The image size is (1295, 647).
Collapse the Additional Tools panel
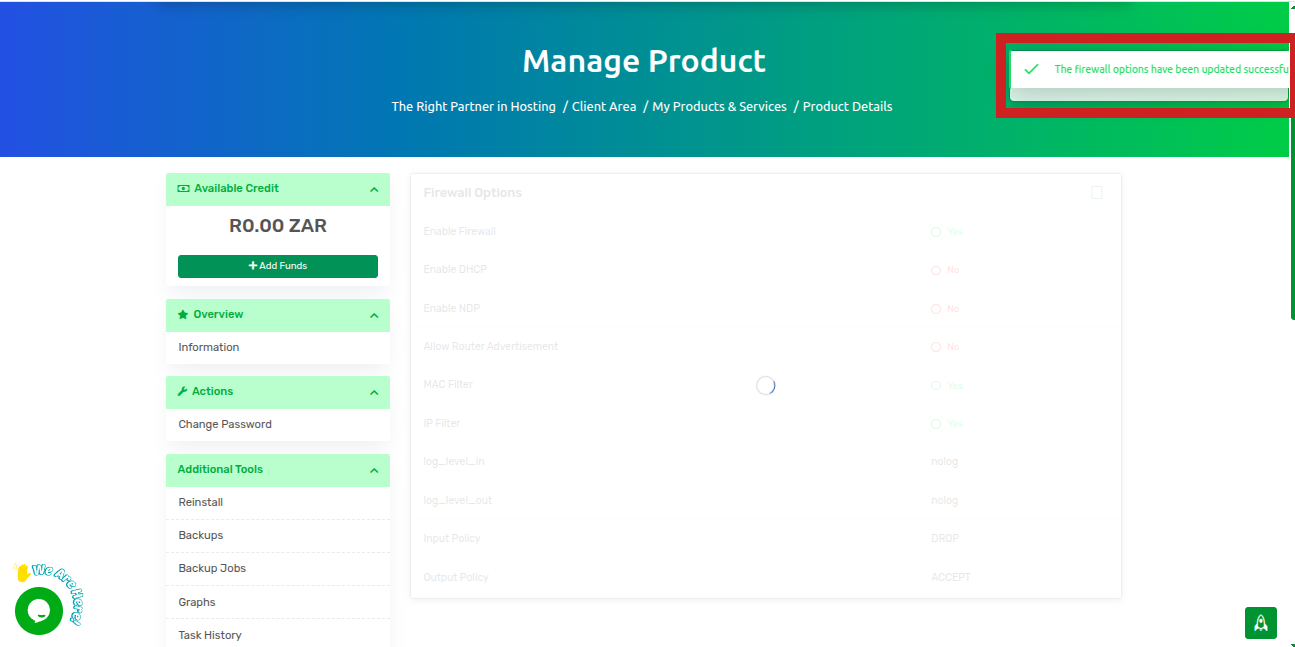[x=374, y=470]
